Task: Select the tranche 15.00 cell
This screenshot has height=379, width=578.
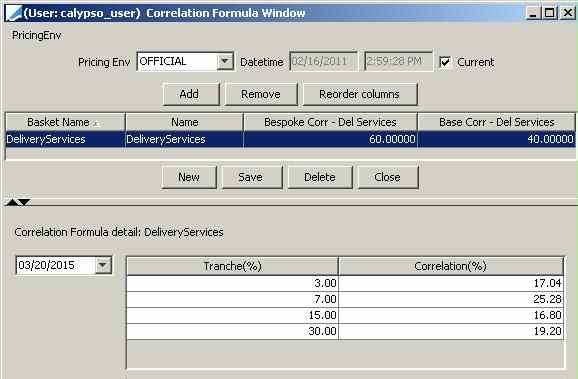Action: click(232, 315)
